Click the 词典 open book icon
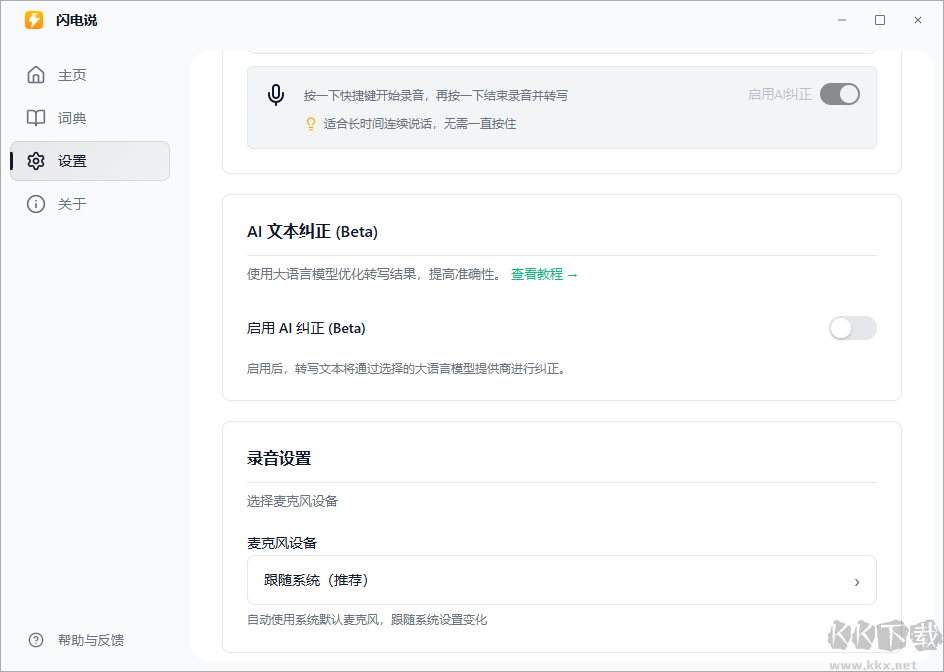 tap(36, 117)
